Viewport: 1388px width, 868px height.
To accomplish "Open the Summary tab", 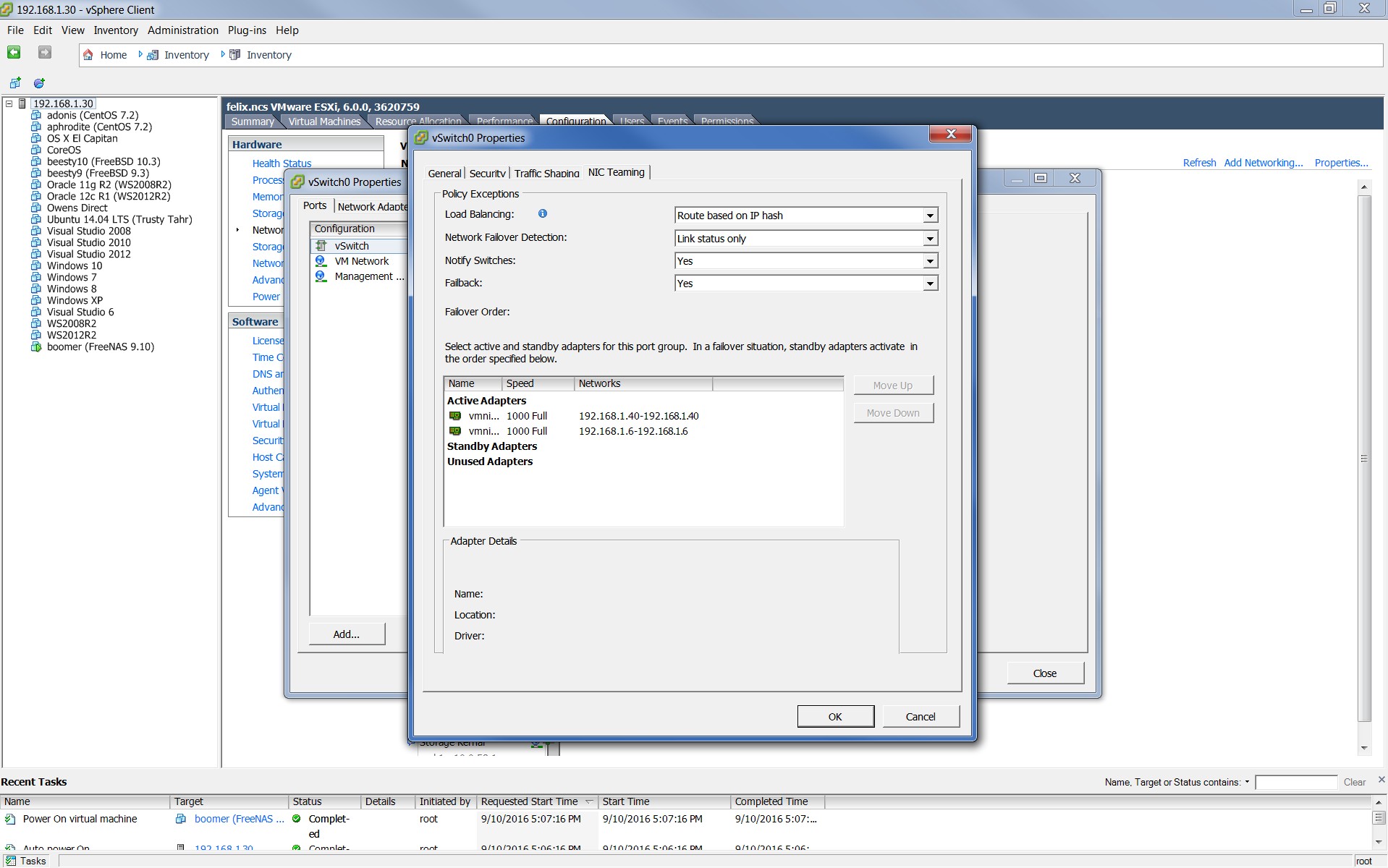I will point(253,122).
